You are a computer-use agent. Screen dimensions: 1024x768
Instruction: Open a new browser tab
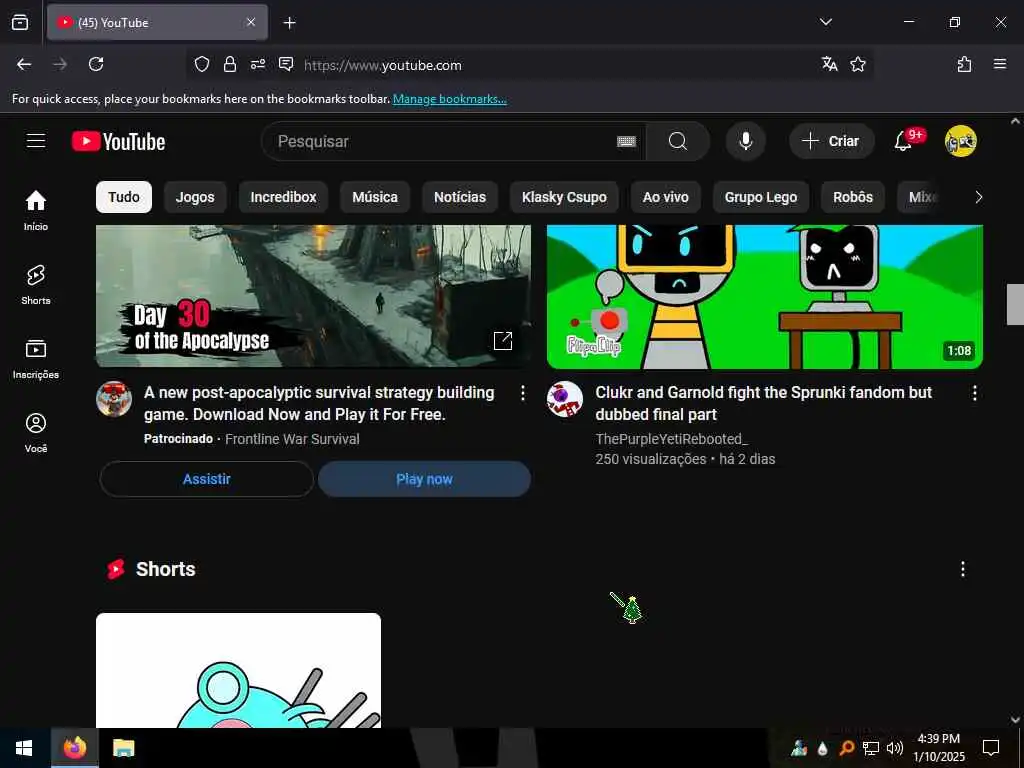289,23
